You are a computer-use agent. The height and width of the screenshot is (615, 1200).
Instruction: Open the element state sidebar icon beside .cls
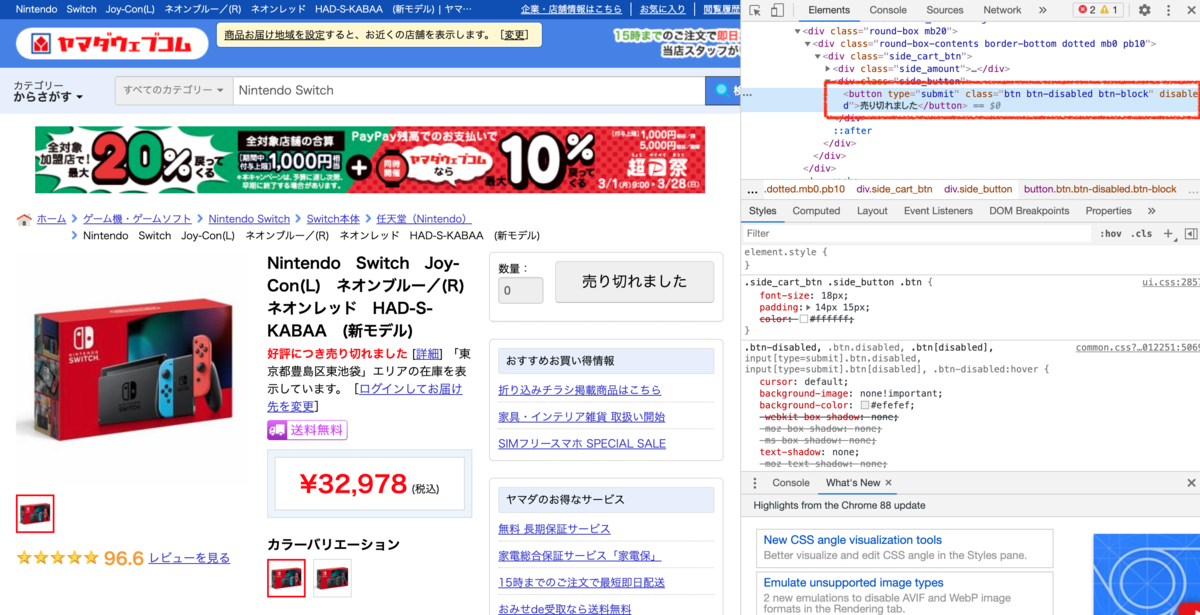1189,233
